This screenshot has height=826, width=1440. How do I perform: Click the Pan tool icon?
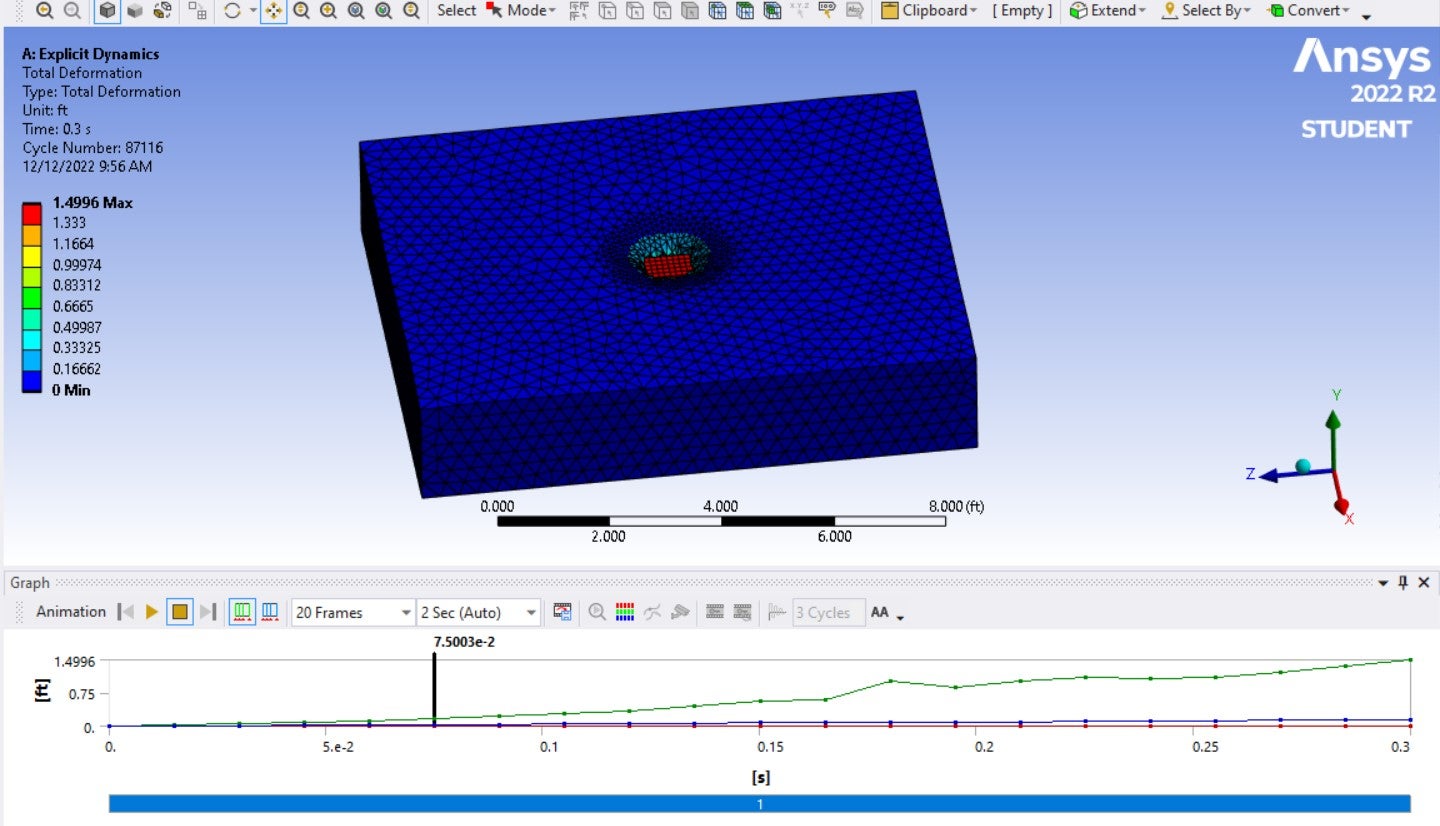(273, 11)
